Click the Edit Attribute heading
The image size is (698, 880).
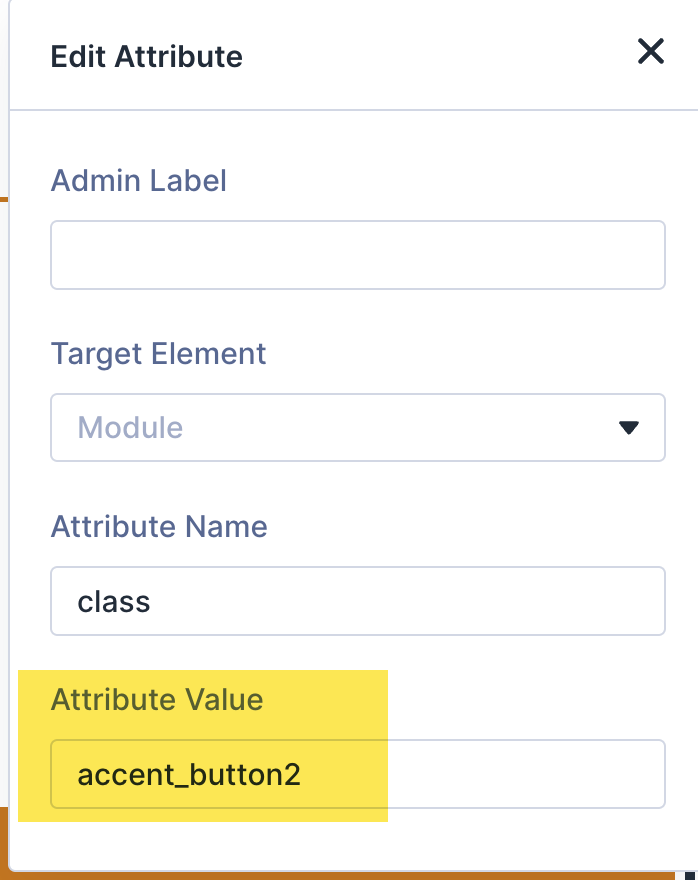(x=146, y=56)
